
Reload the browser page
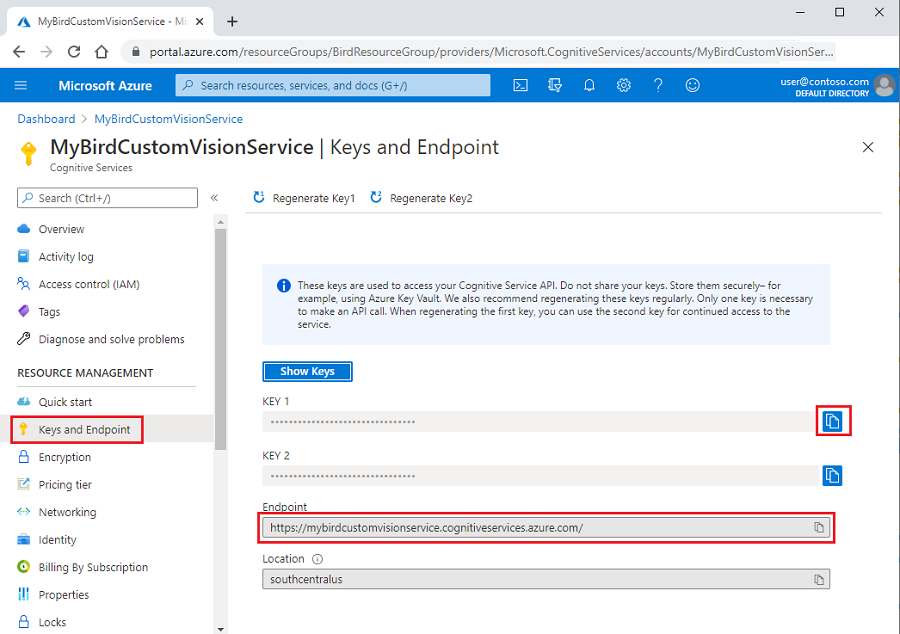tap(74, 52)
